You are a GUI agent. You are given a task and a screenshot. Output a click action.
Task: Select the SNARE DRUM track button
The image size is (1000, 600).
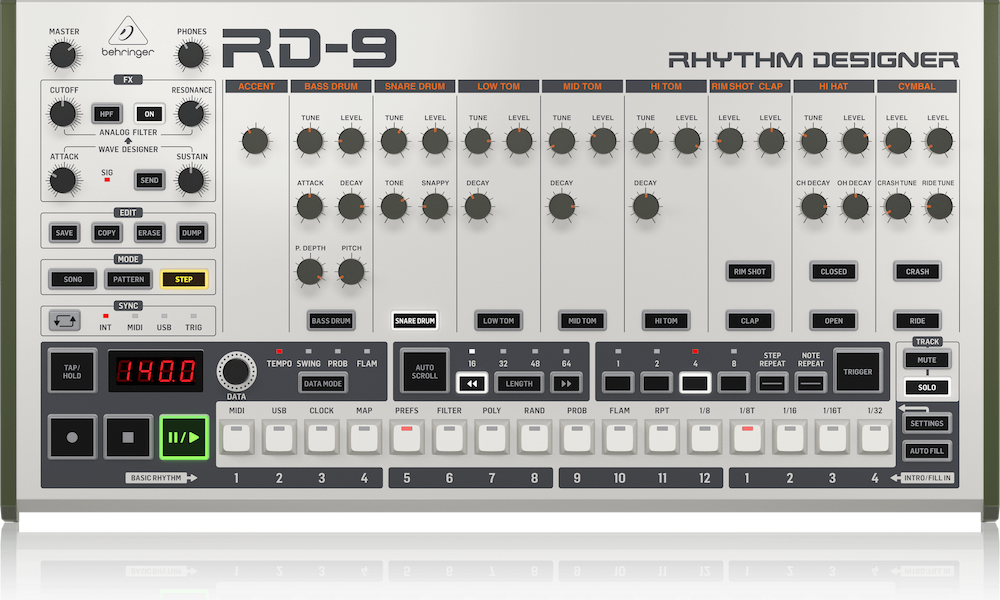413,320
